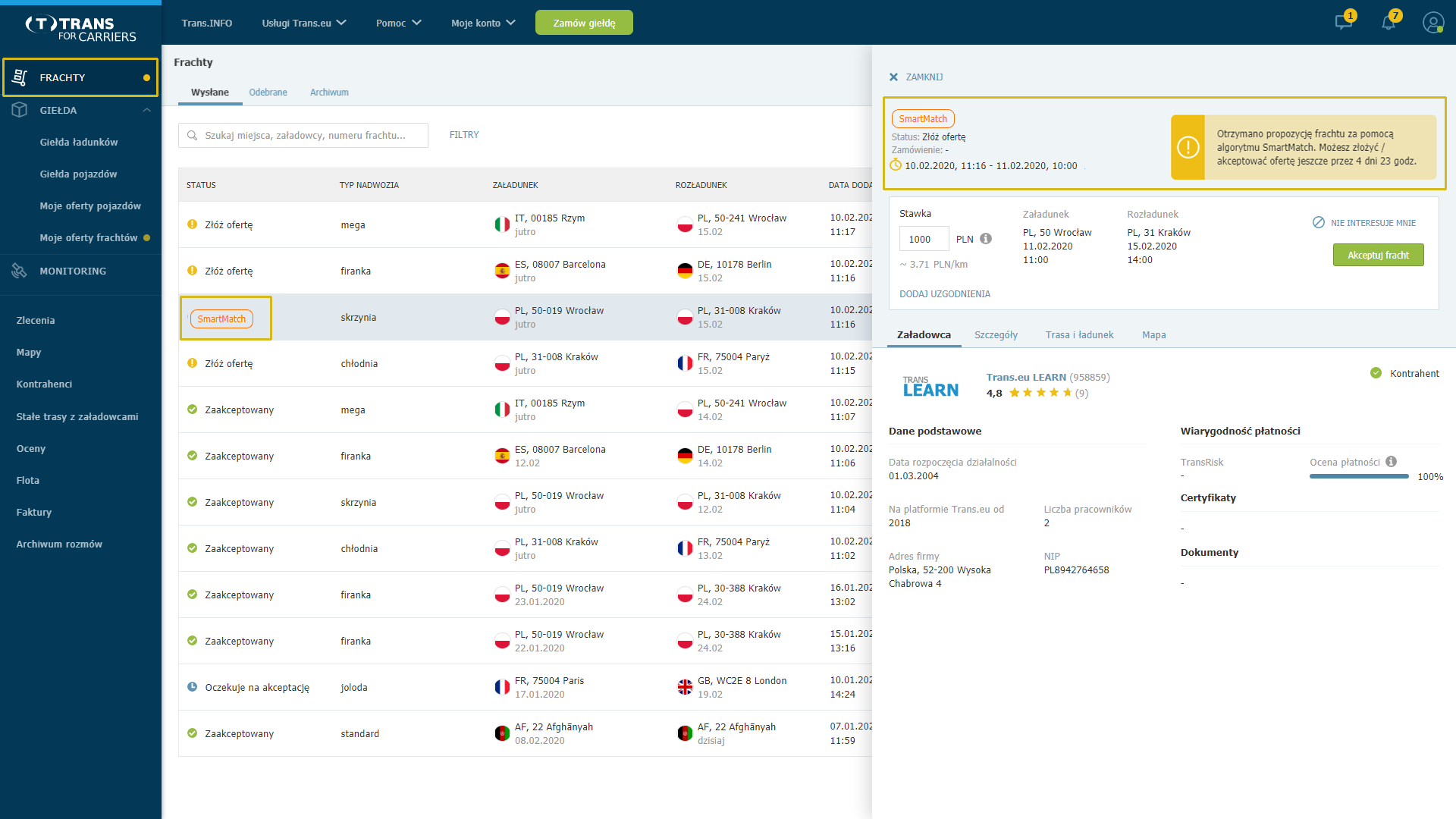
Task: Click the SmartMatch badge in the table row
Action: click(221, 319)
